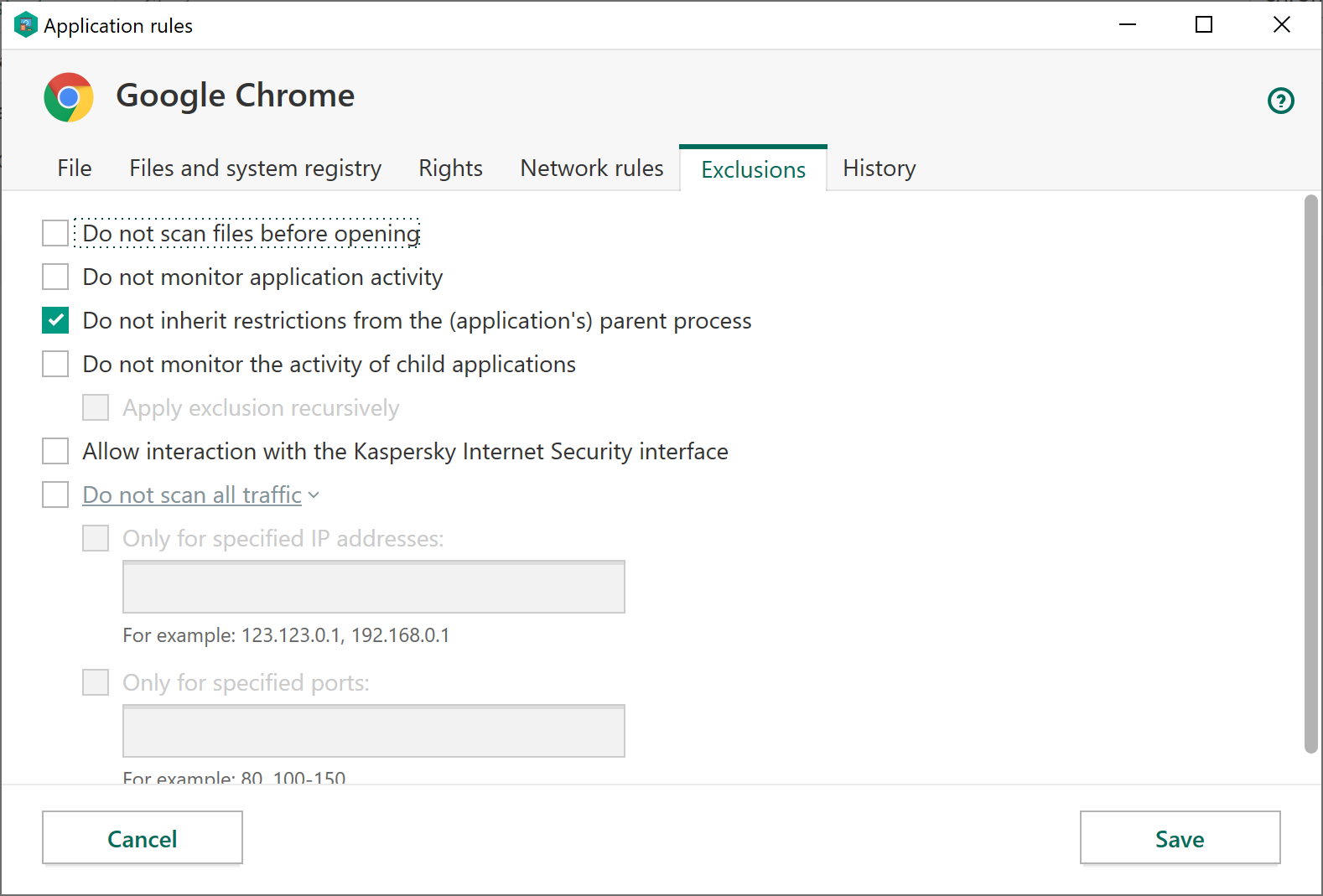The width and height of the screenshot is (1323, 896).
Task: Uncheck 'Do not inherit restrictions' option
Action: point(55,320)
